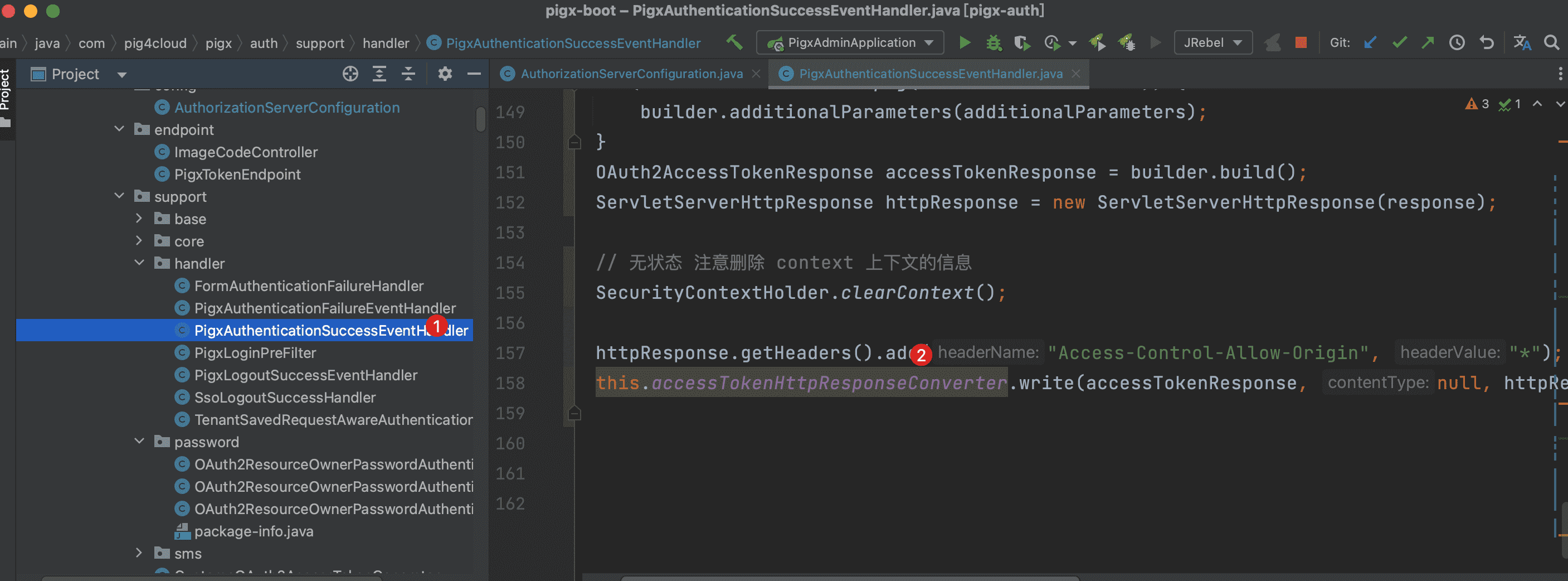
Task: Show Git history clock icon
Action: 1457,42
